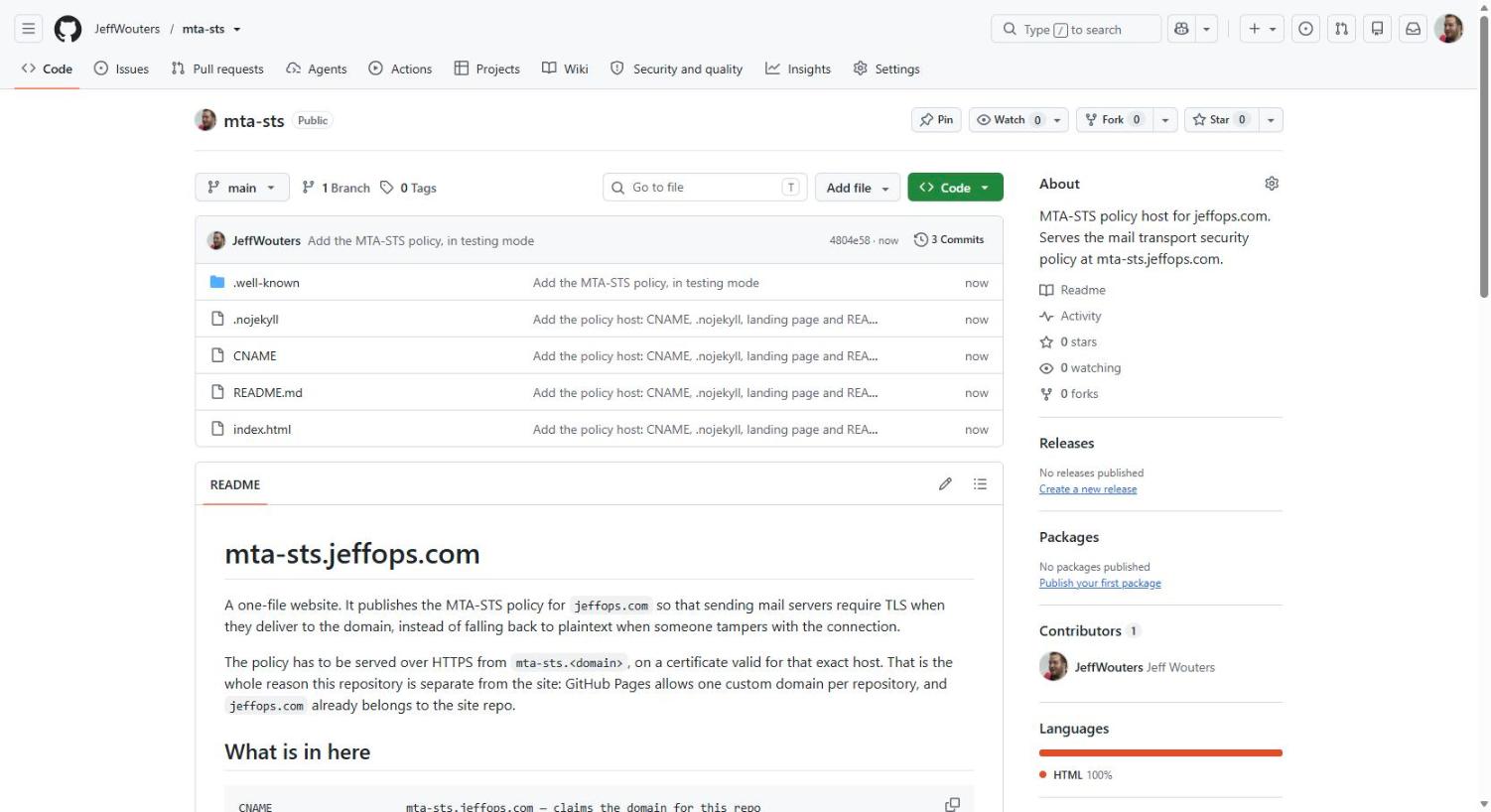Edit README with the pencil icon
This screenshot has height=812, width=1491.
click(x=945, y=484)
